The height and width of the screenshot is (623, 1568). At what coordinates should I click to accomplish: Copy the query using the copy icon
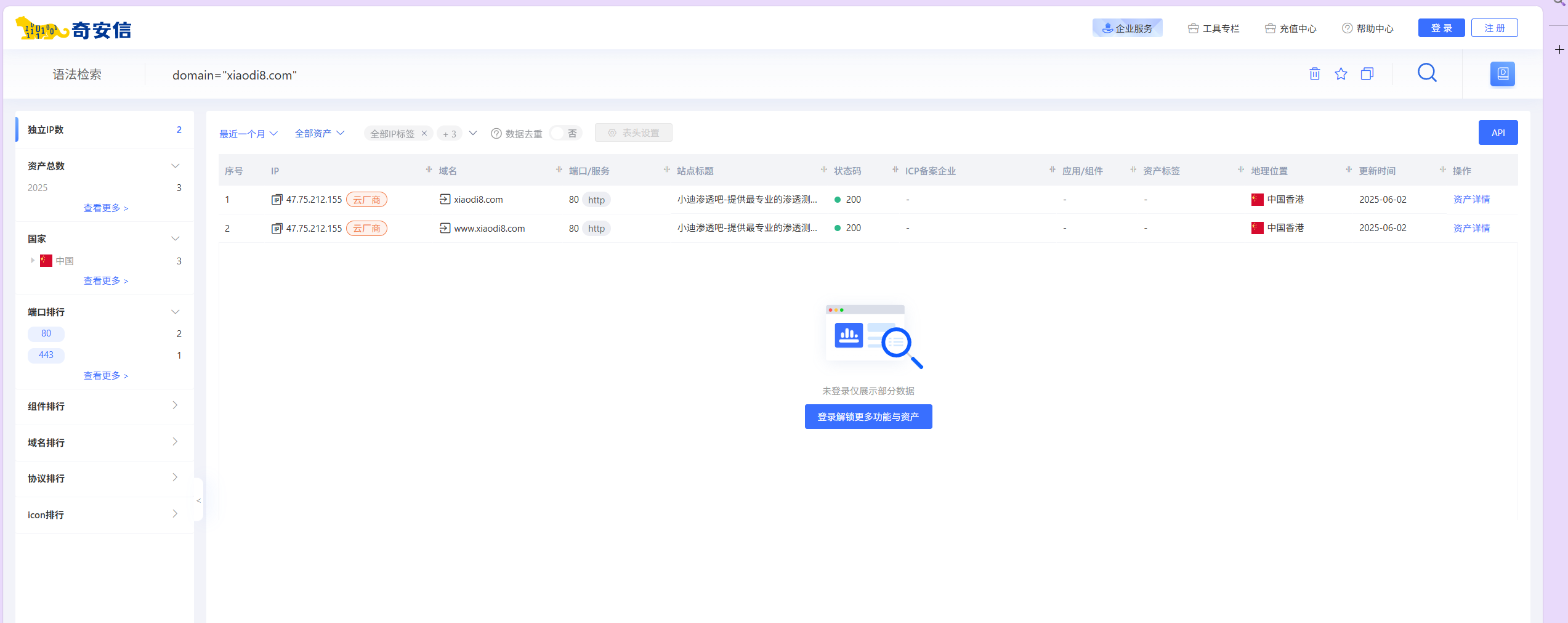(1367, 74)
